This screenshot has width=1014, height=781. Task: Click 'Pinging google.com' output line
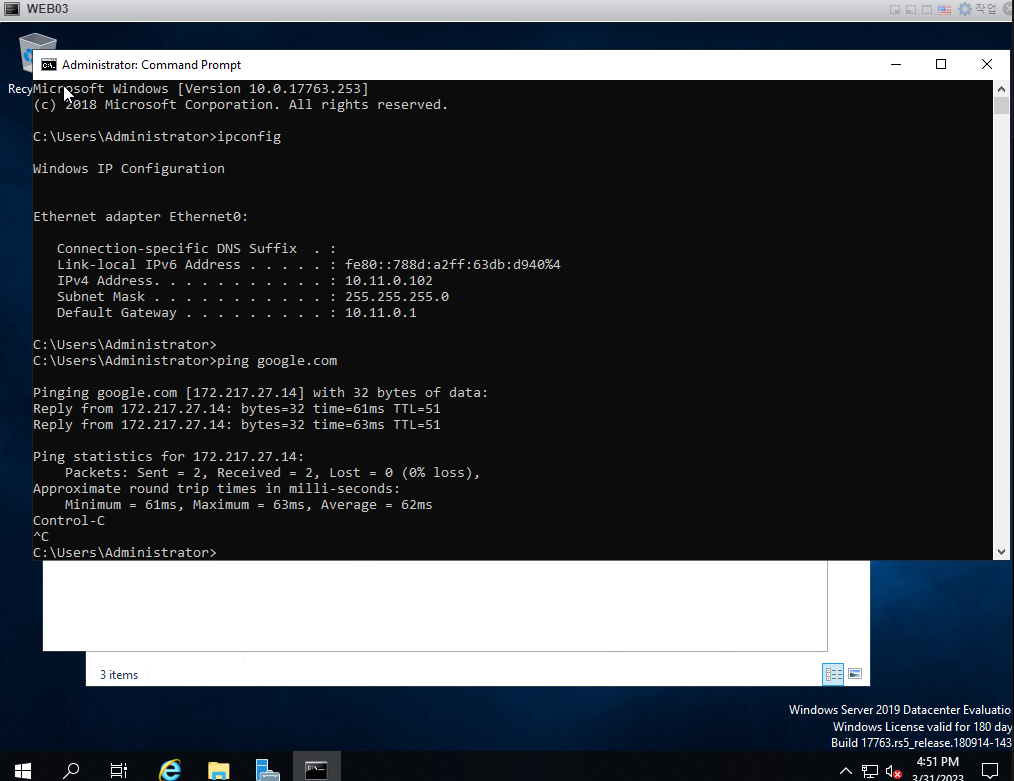click(261, 392)
